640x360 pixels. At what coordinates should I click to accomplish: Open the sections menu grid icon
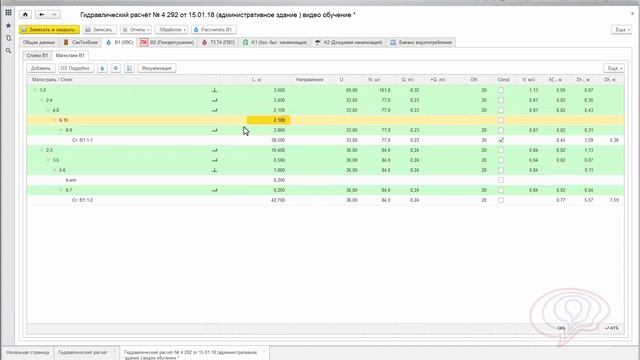point(8,13)
